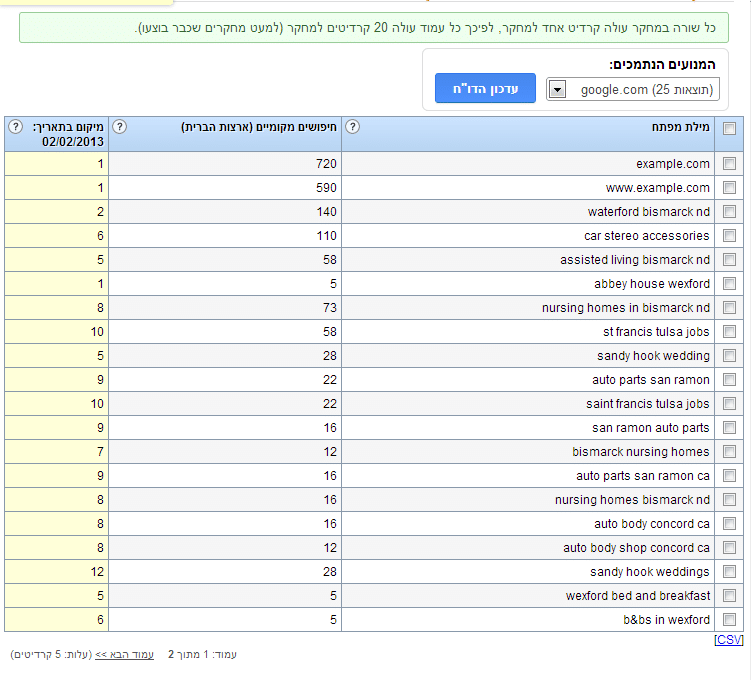Check bismarck nursing homes checkbox

point(729,452)
